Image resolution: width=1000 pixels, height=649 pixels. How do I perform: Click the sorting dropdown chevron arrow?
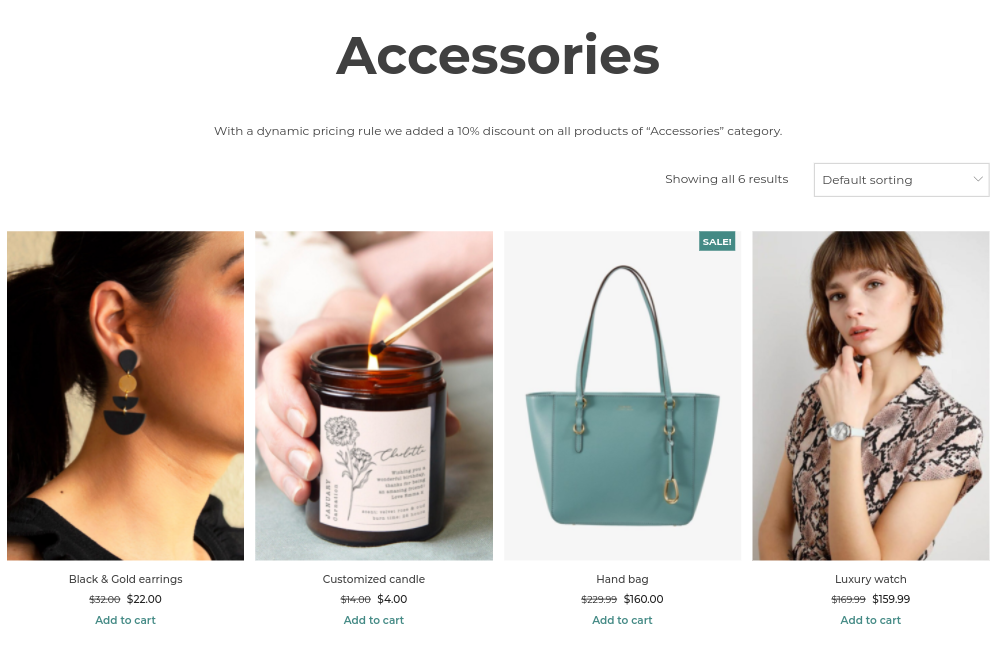[x=978, y=179]
